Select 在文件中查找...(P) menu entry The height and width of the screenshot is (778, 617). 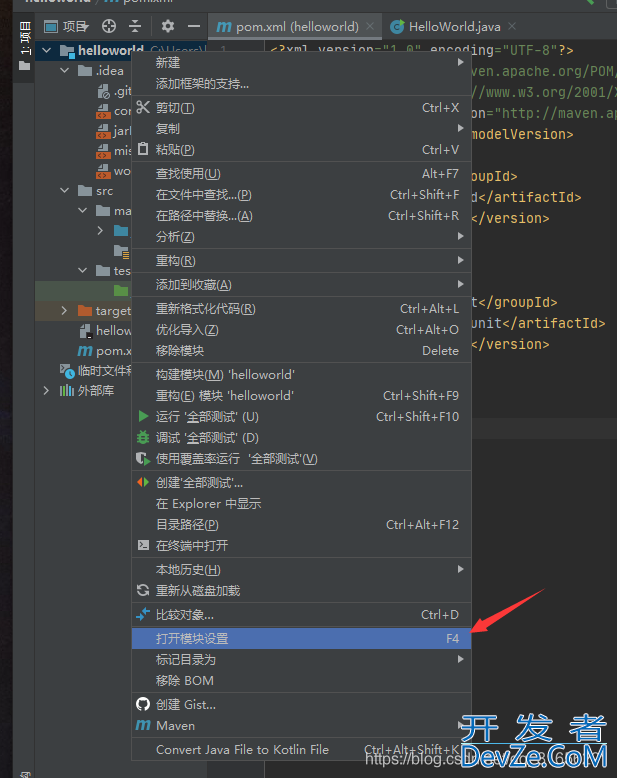(302, 194)
